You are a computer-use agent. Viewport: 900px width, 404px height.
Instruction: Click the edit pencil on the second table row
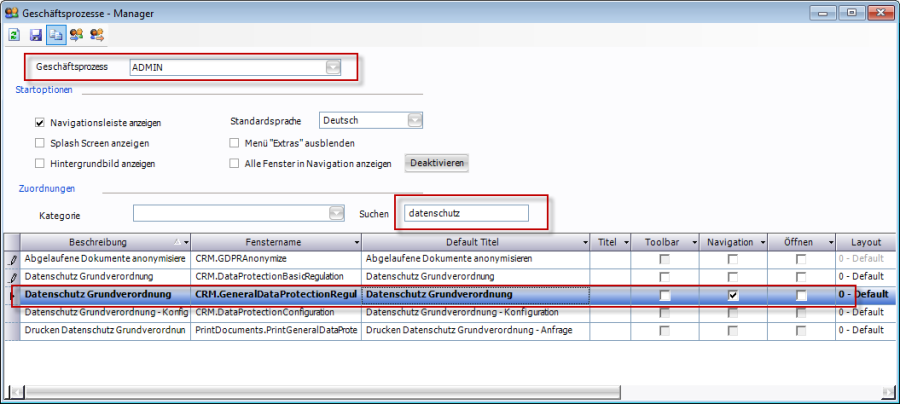(x=13, y=277)
